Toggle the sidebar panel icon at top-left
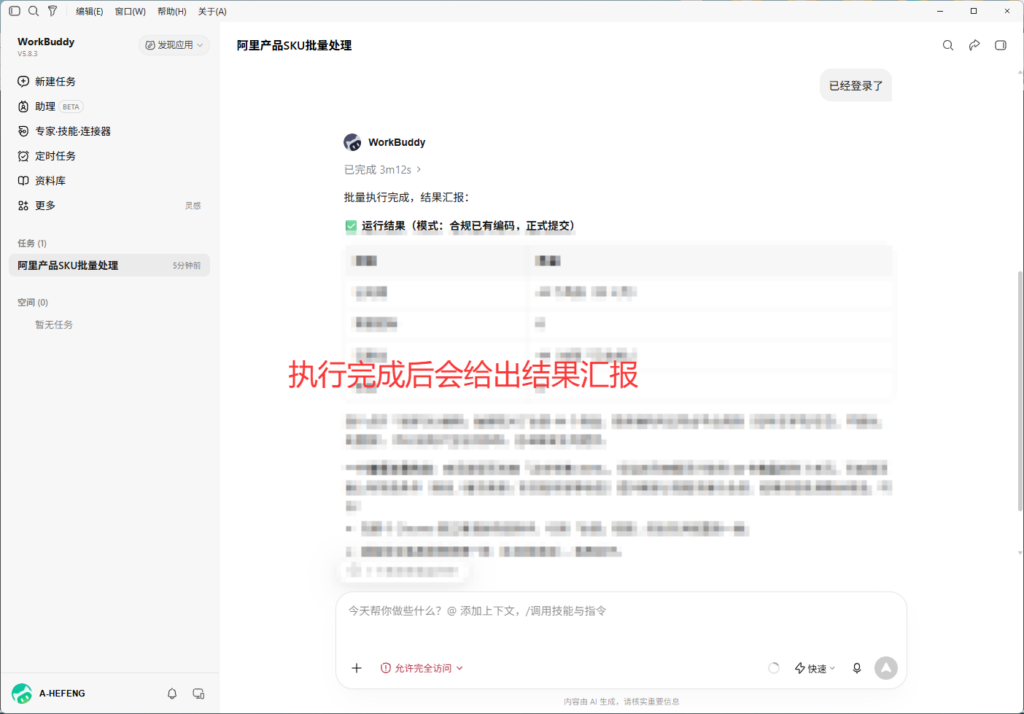1024x714 pixels. click(14, 11)
